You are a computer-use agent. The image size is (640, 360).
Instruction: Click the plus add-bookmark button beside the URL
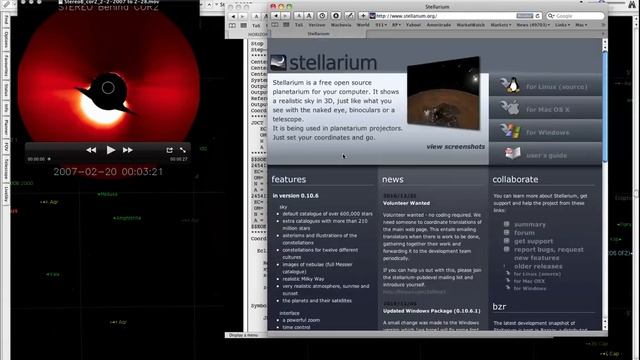click(363, 16)
